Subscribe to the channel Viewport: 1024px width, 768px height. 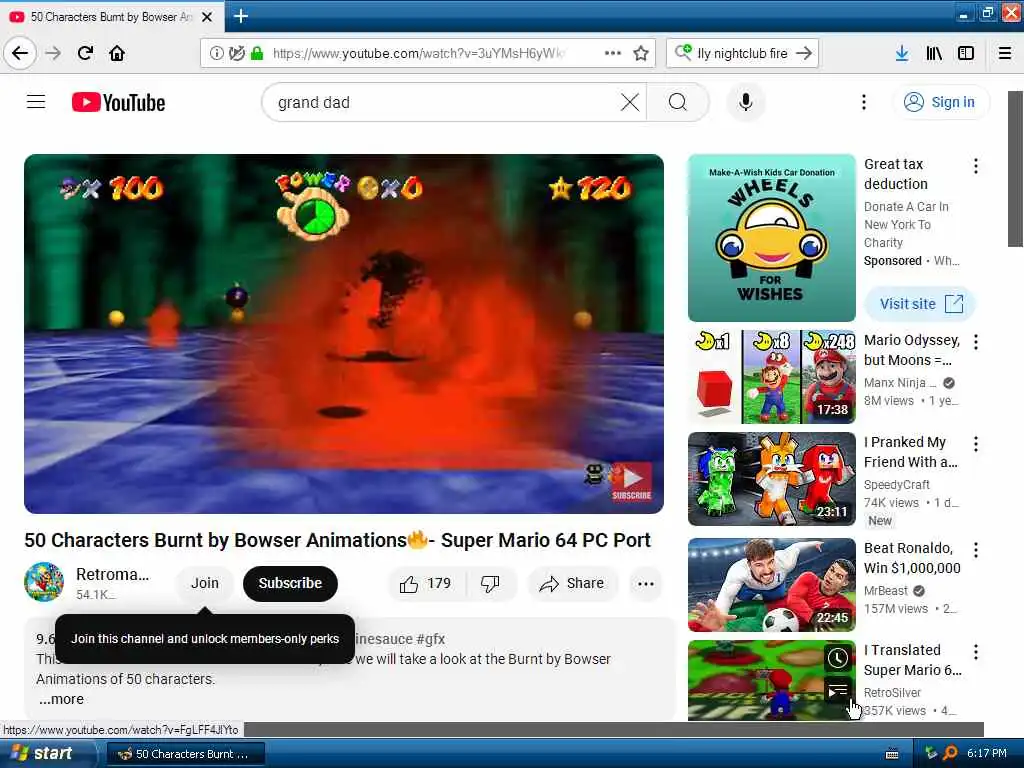coord(290,583)
